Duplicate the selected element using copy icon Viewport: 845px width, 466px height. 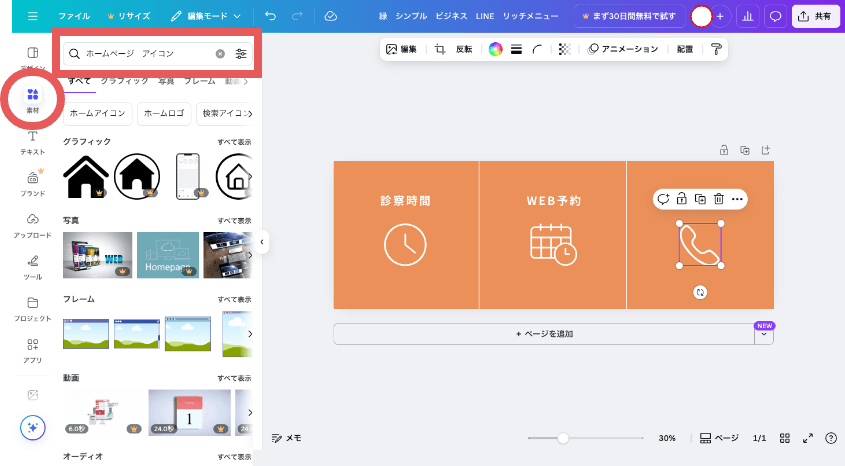700,199
